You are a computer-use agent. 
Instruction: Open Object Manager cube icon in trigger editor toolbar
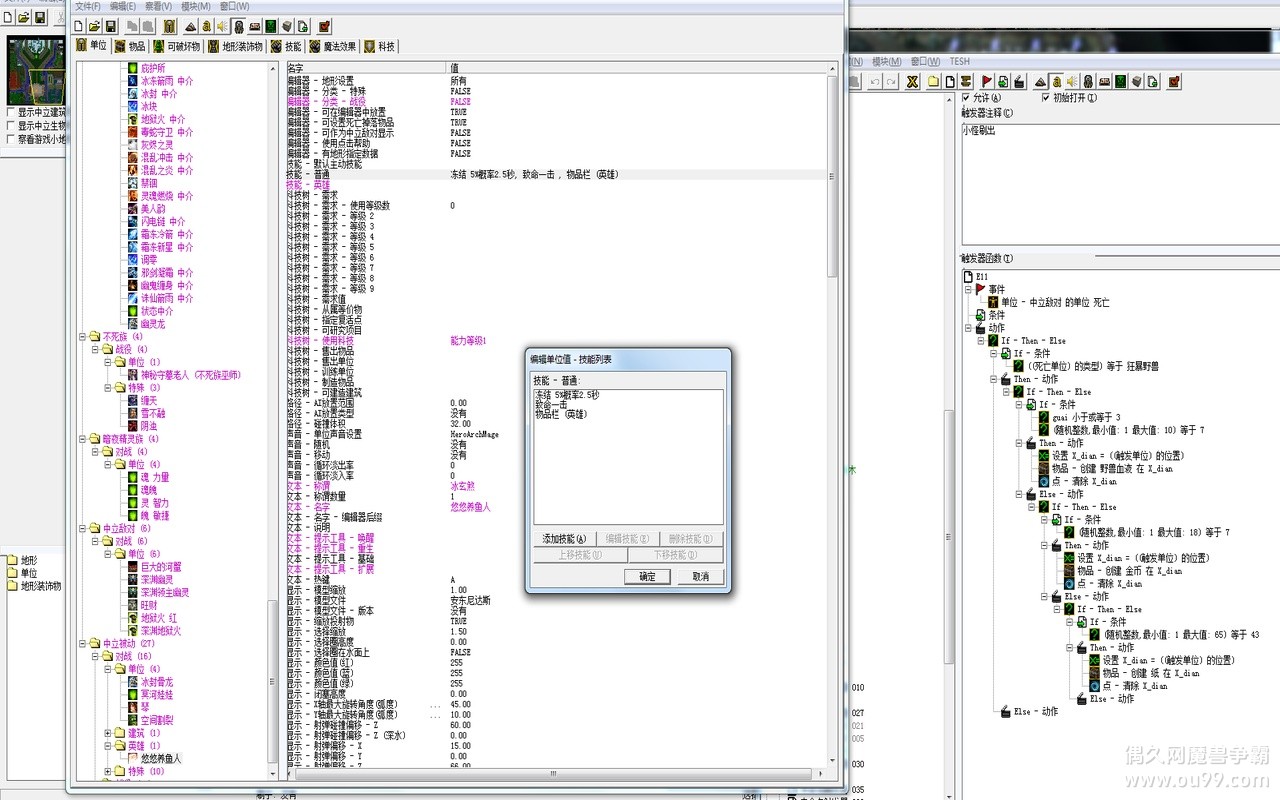point(1137,81)
